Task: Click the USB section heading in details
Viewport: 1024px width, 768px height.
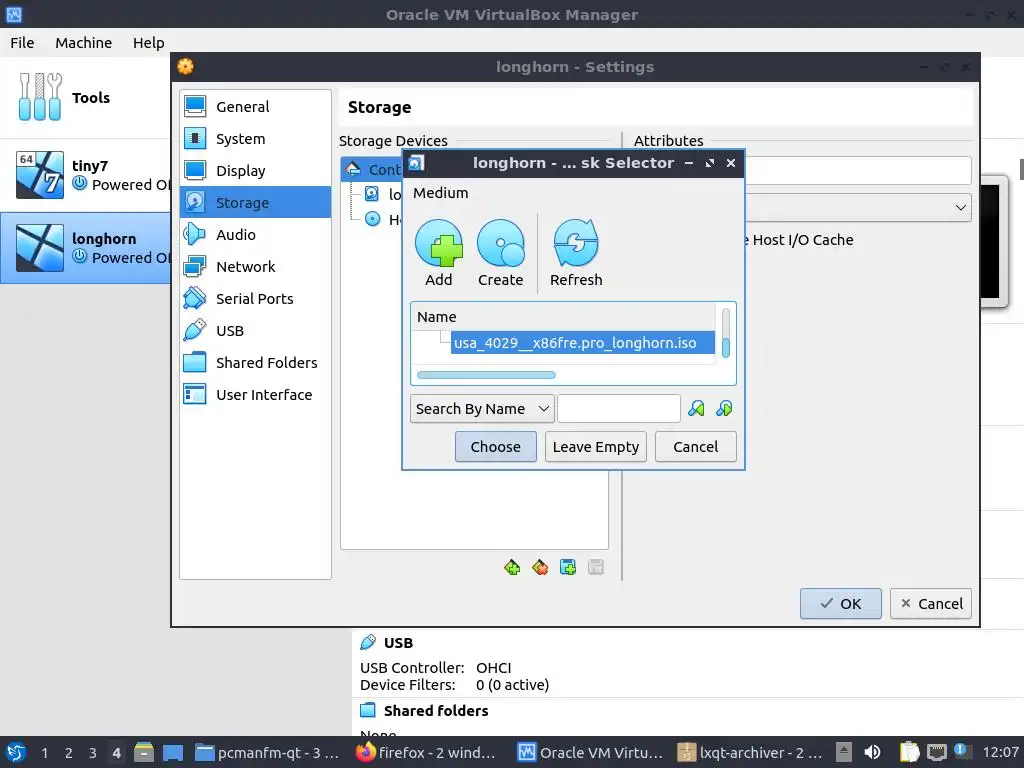Action: 398,643
